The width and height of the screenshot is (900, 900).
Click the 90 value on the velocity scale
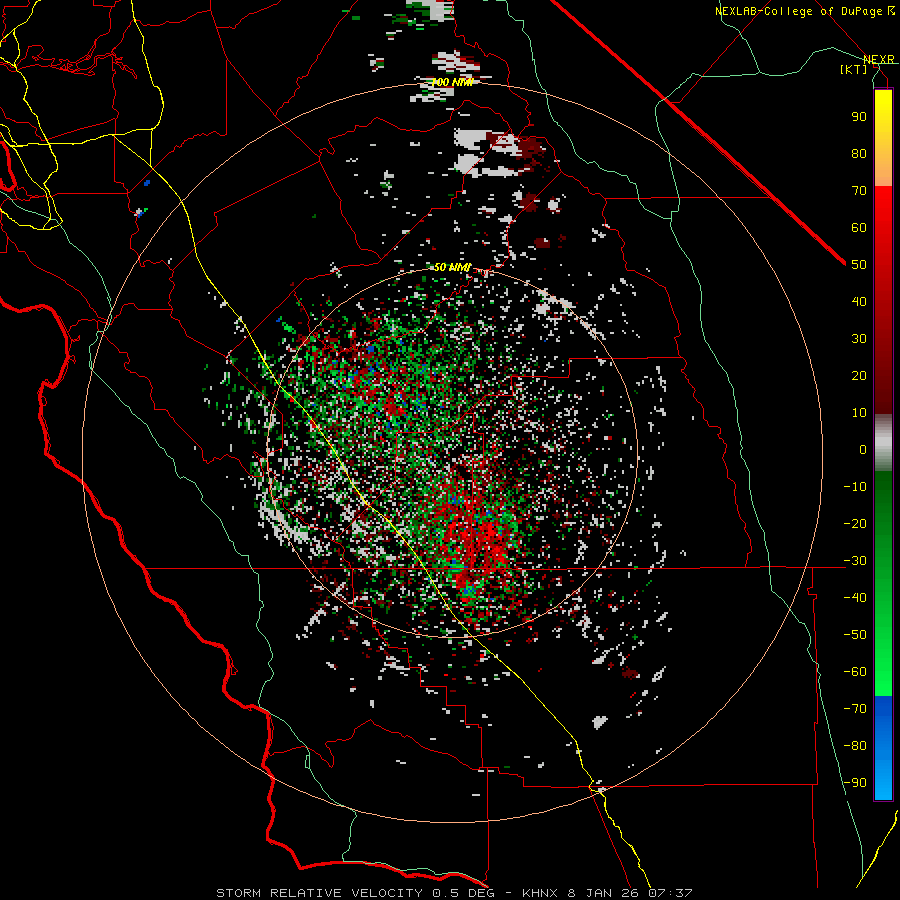tap(859, 117)
